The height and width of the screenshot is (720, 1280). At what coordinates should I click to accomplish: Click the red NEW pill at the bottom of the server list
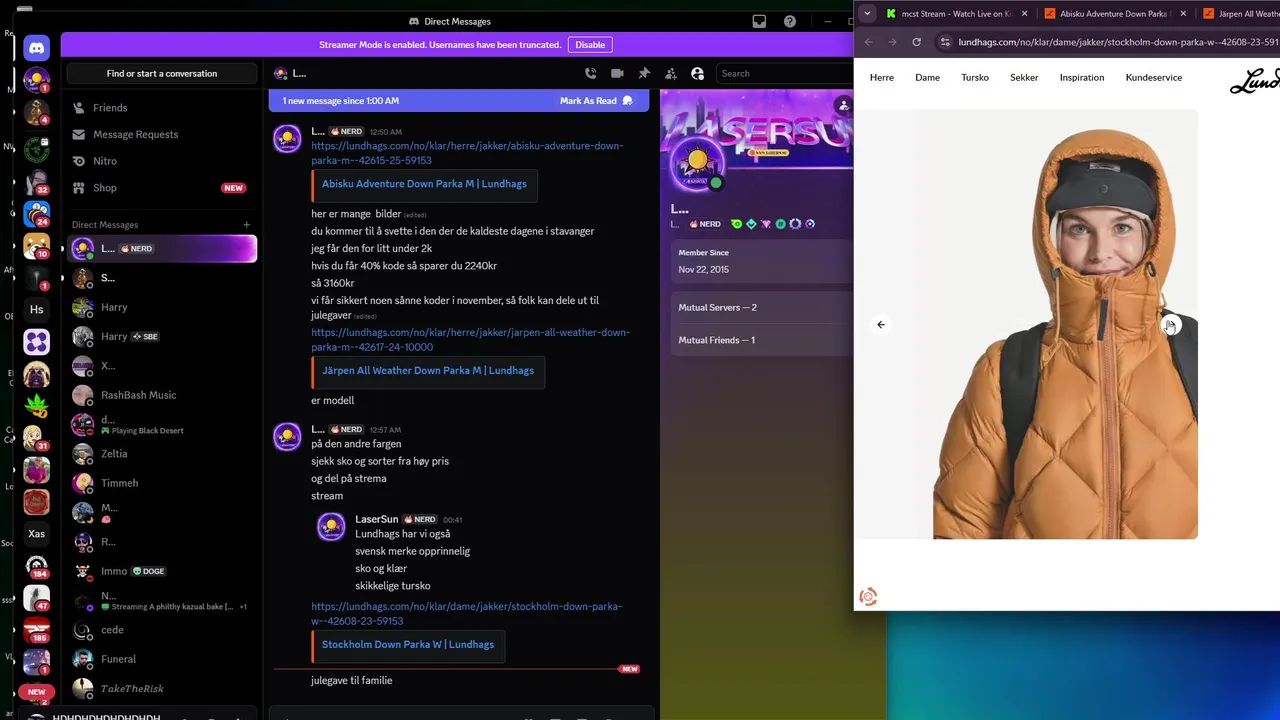[37, 692]
